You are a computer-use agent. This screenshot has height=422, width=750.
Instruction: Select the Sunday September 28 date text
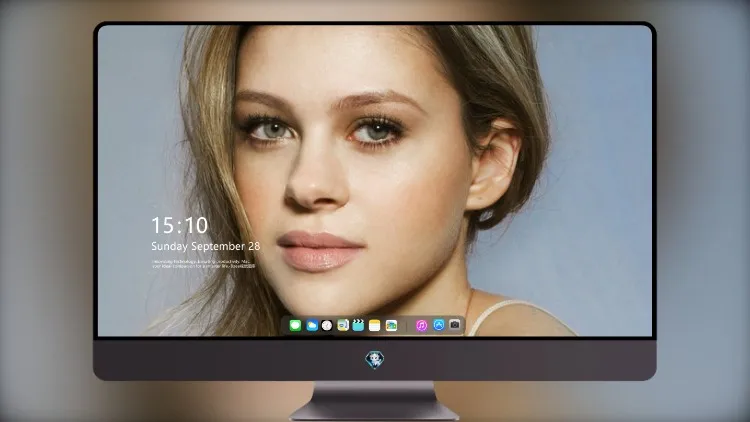[206, 246]
